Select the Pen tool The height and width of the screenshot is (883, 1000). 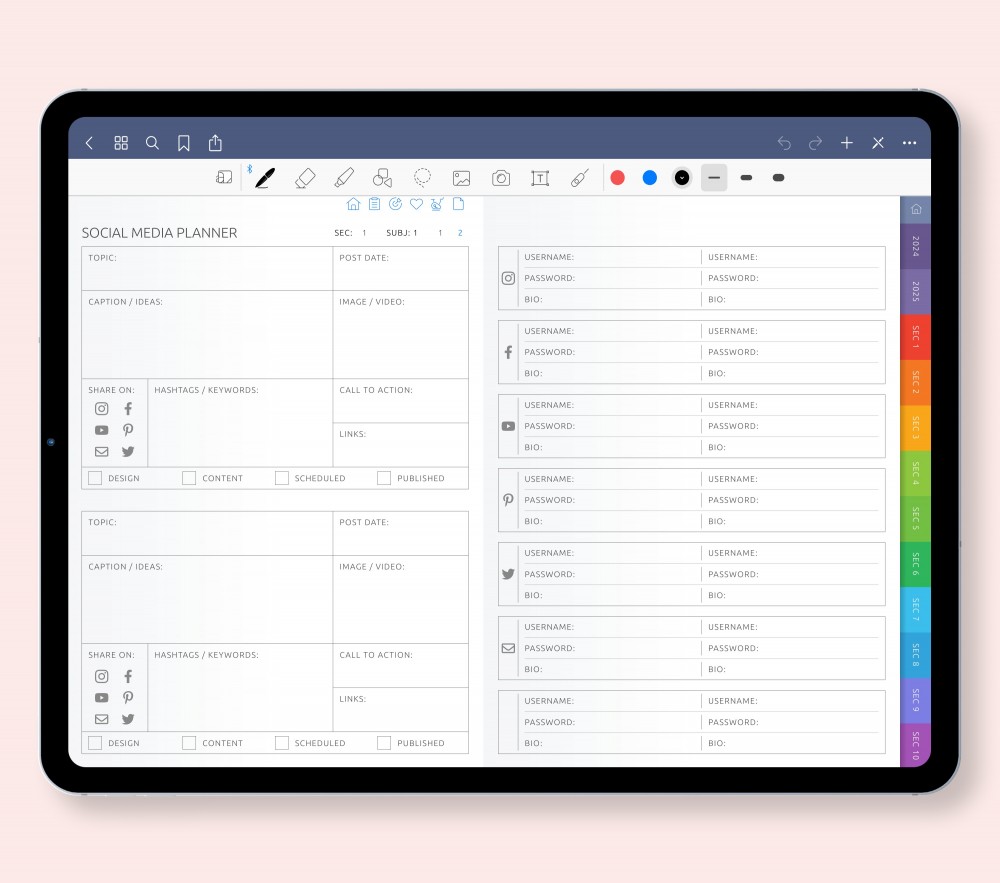[265, 178]
